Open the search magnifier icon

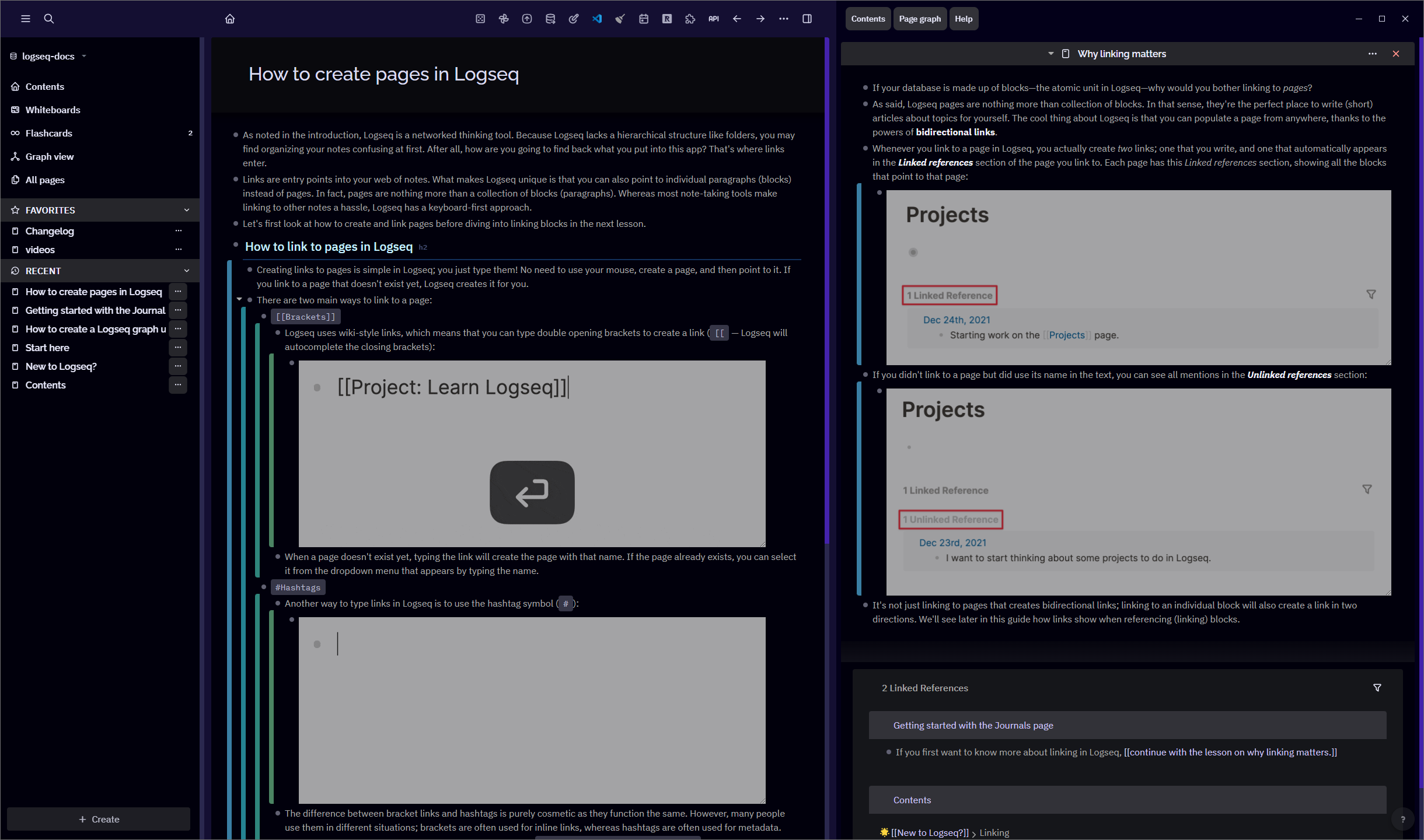click(x=49, y=19)
